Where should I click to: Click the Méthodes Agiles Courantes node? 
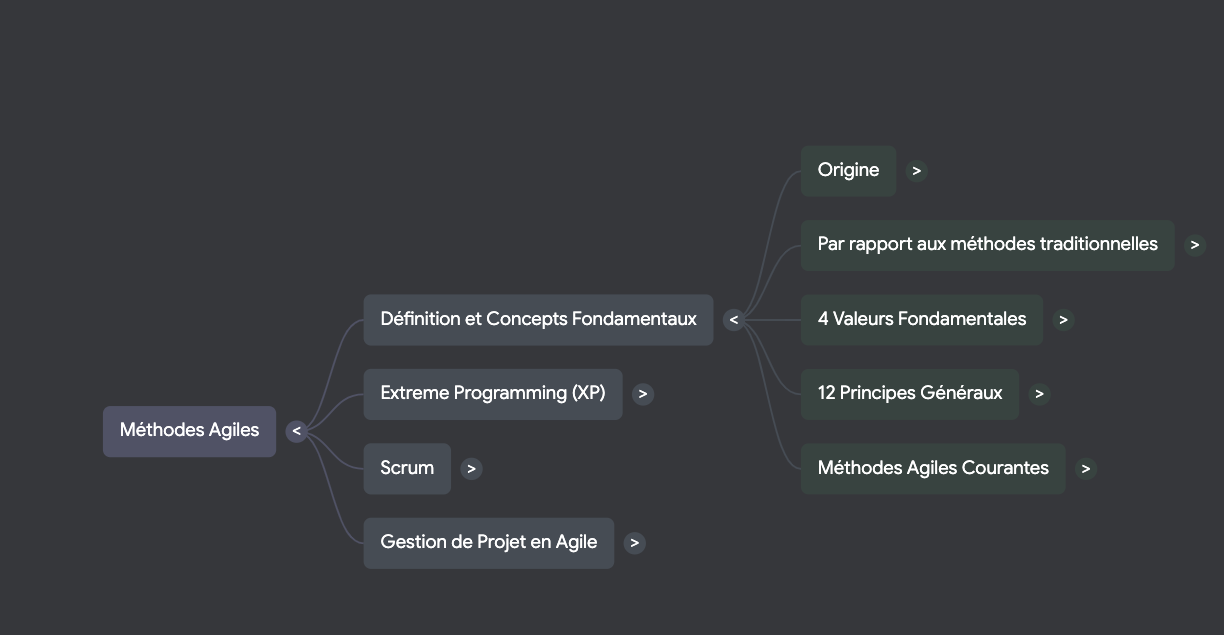[933, 468]
